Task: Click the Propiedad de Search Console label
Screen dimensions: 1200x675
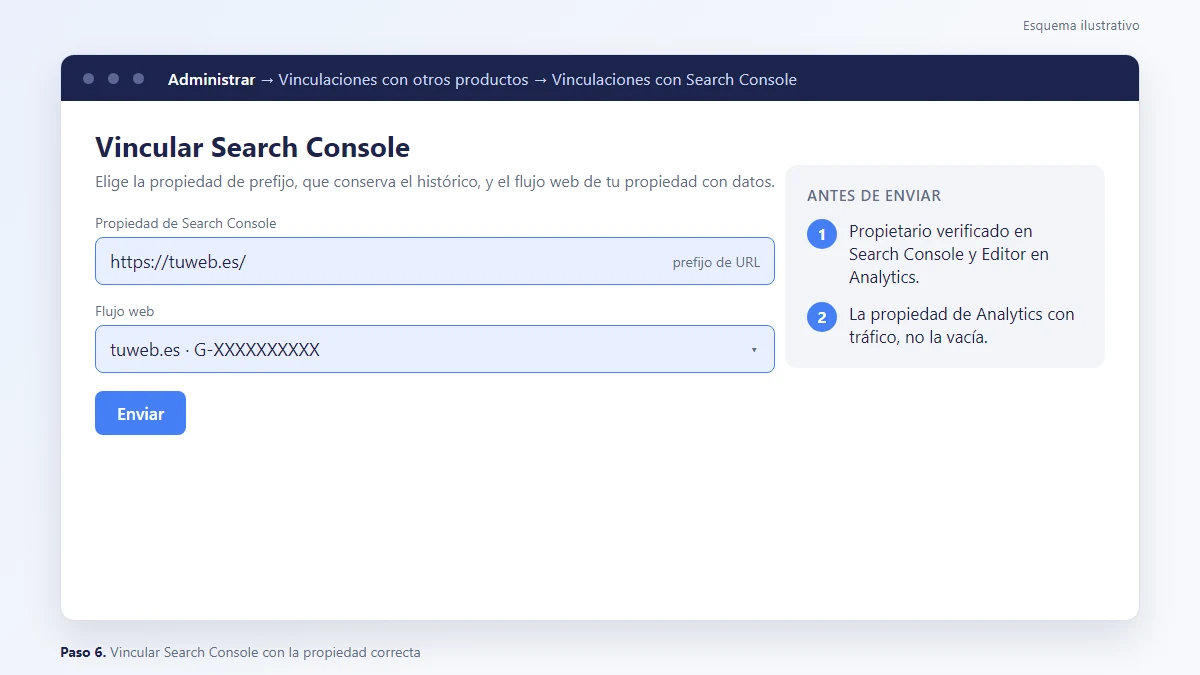Action: [186, 223]
